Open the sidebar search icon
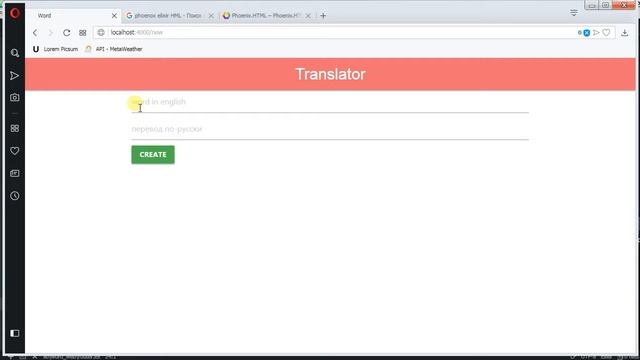640x360 pixels. (15, 53)
